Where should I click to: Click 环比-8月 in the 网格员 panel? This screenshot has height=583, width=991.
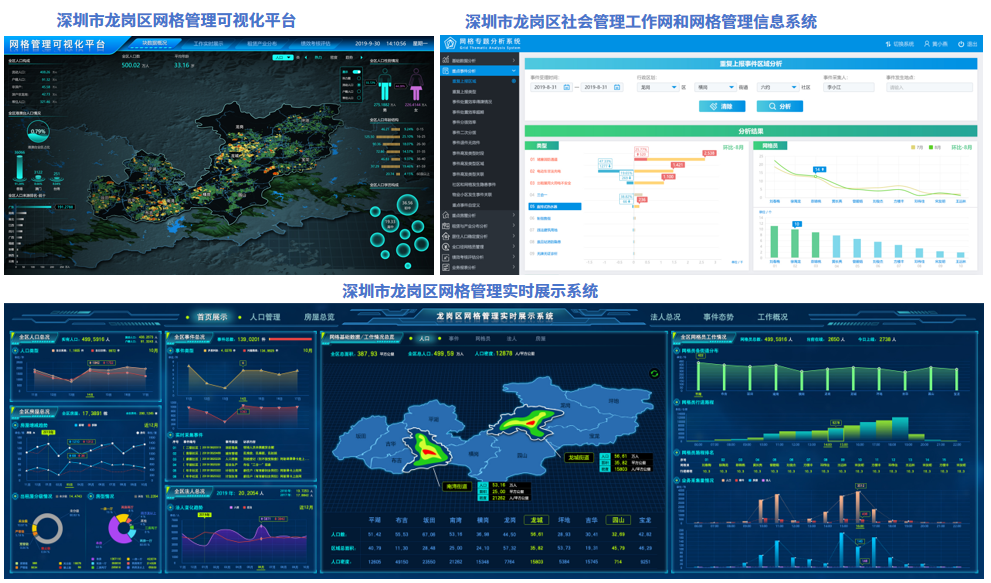coord(962,147)
